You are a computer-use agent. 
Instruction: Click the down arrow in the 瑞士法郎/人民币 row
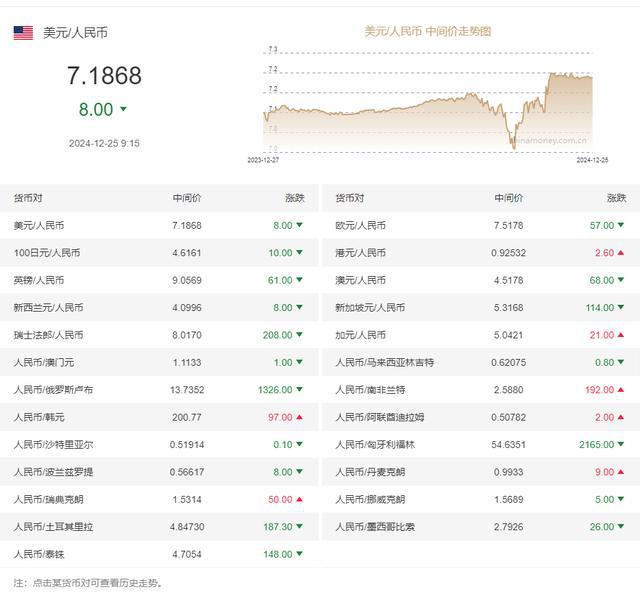(x=299, y=335)
